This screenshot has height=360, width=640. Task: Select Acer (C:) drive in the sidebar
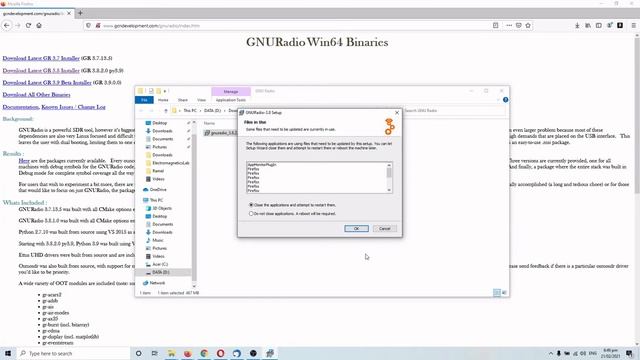click(x=160, y=264)
